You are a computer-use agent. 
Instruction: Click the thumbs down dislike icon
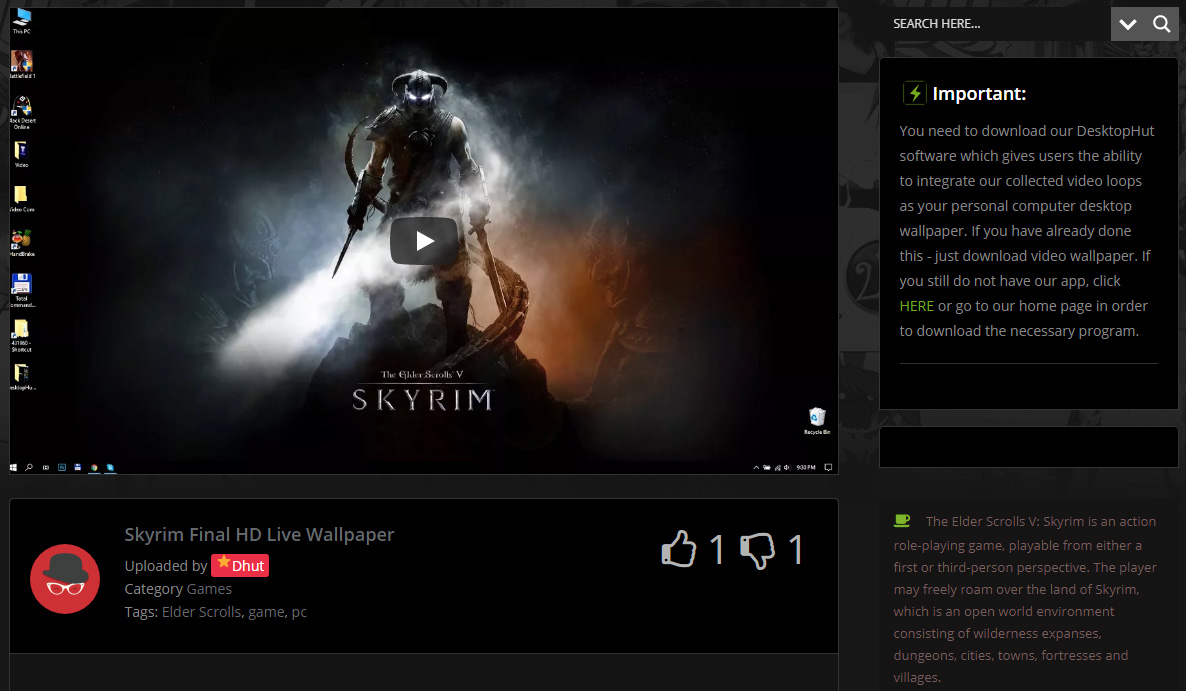click(757, 550)
